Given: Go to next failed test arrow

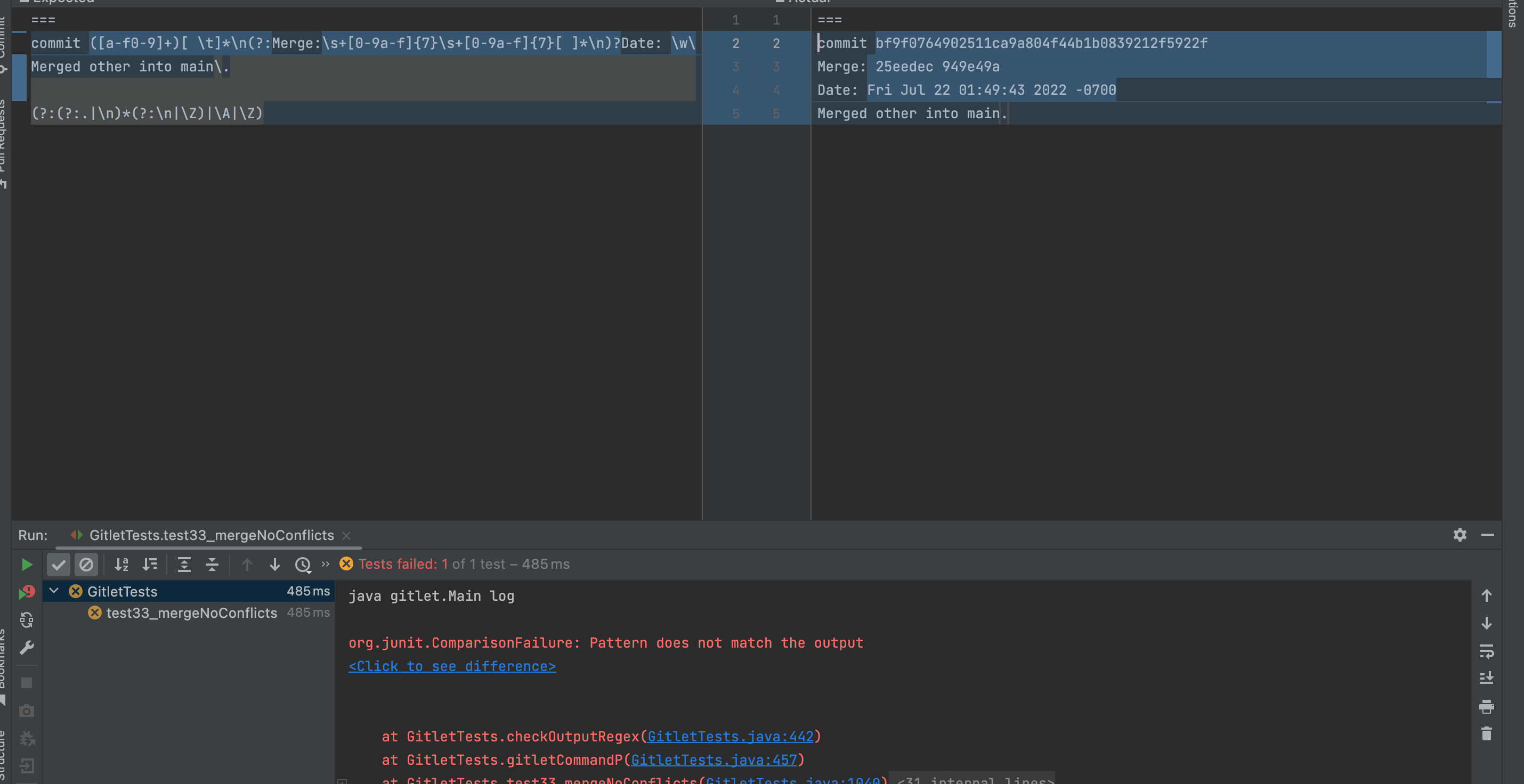Looking at the screenshot, I should 274,565.
